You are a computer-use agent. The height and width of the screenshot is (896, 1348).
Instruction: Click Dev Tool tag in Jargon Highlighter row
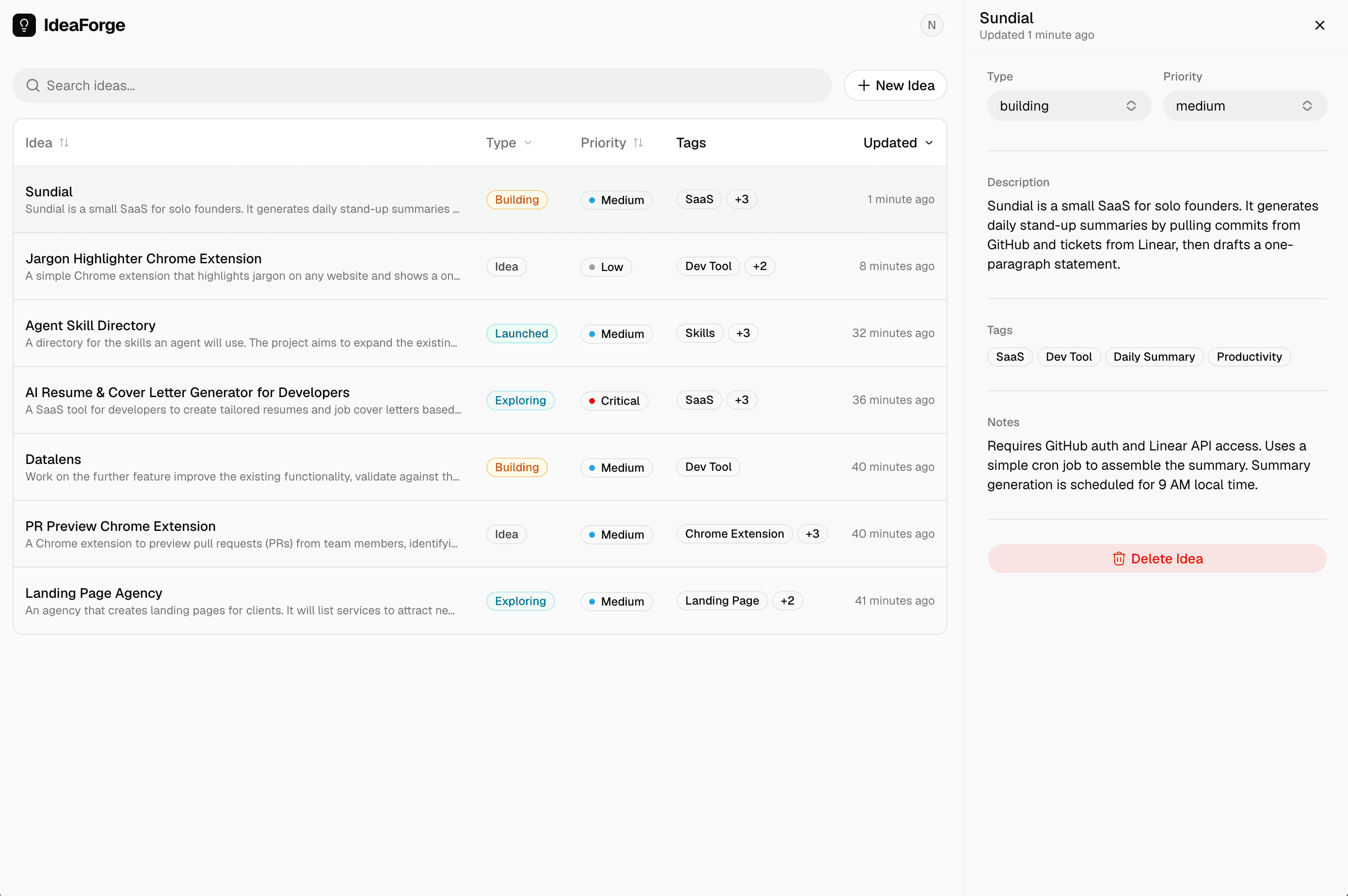click(708, 266)
